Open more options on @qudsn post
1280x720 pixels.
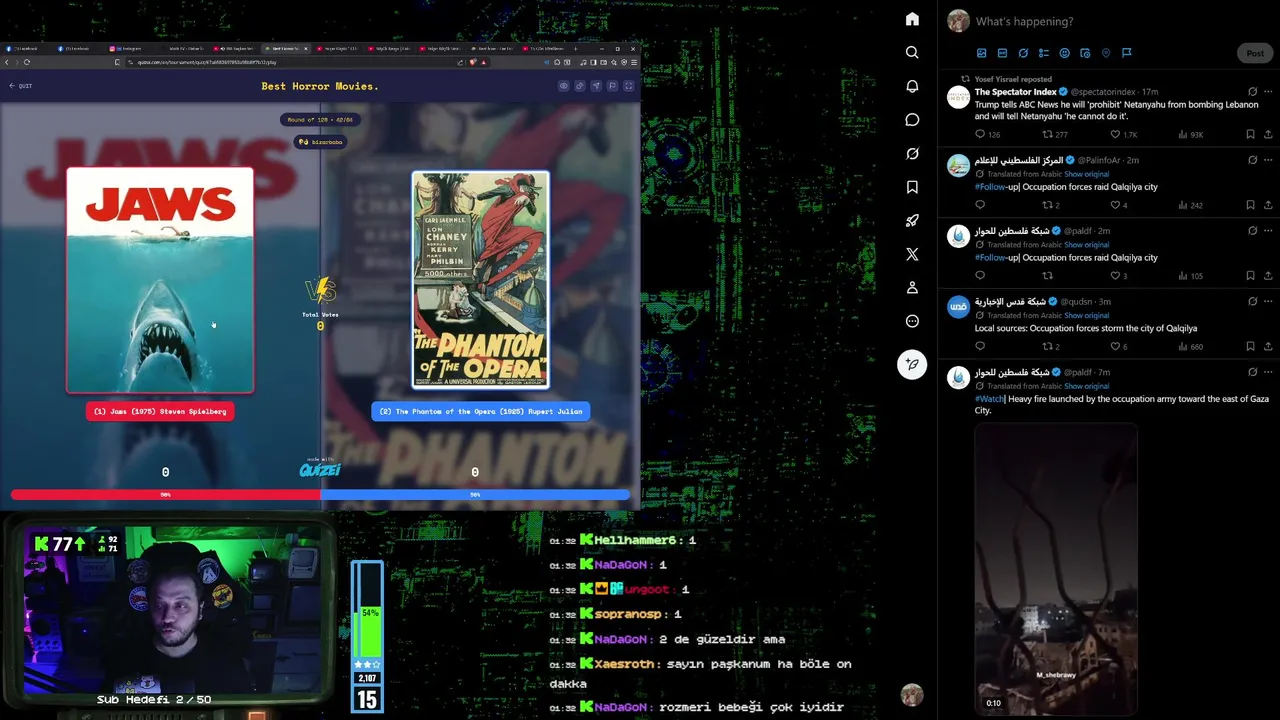coord(1269,301)
